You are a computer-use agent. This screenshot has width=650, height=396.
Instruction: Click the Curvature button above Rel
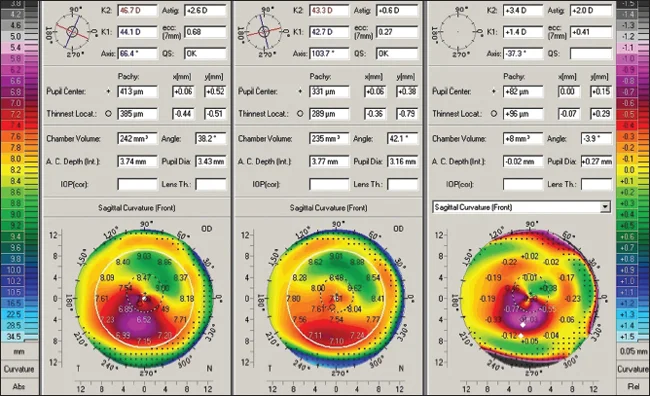pos(633,369)
